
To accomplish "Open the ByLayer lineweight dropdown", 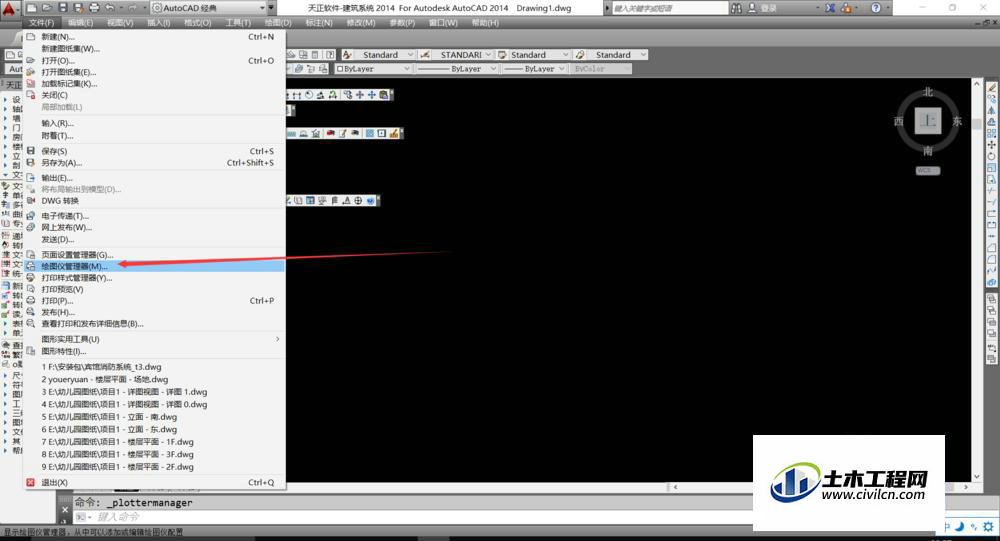I will 534,68.
